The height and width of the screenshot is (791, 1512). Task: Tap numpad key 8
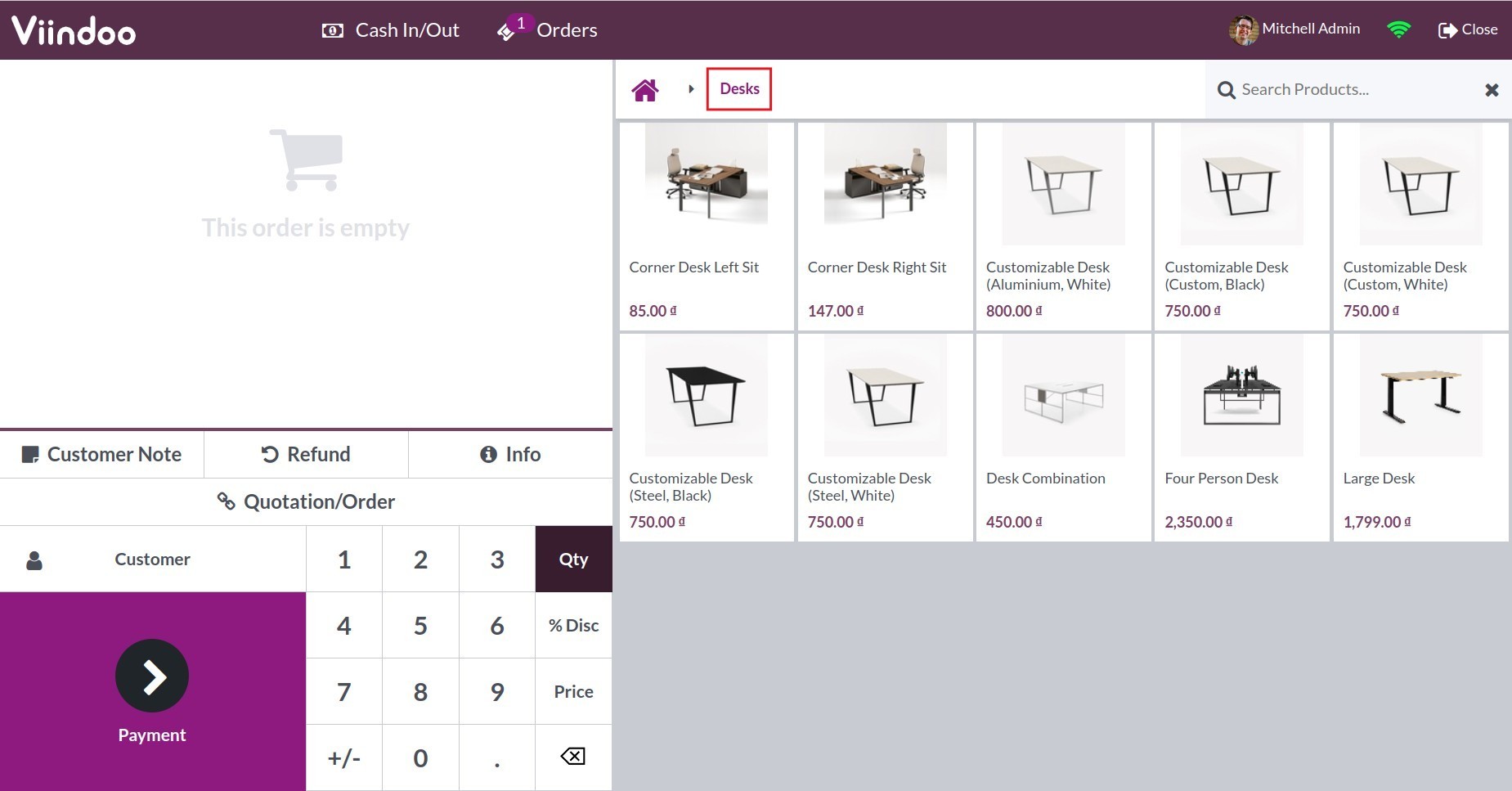click(x=420, y=692)
